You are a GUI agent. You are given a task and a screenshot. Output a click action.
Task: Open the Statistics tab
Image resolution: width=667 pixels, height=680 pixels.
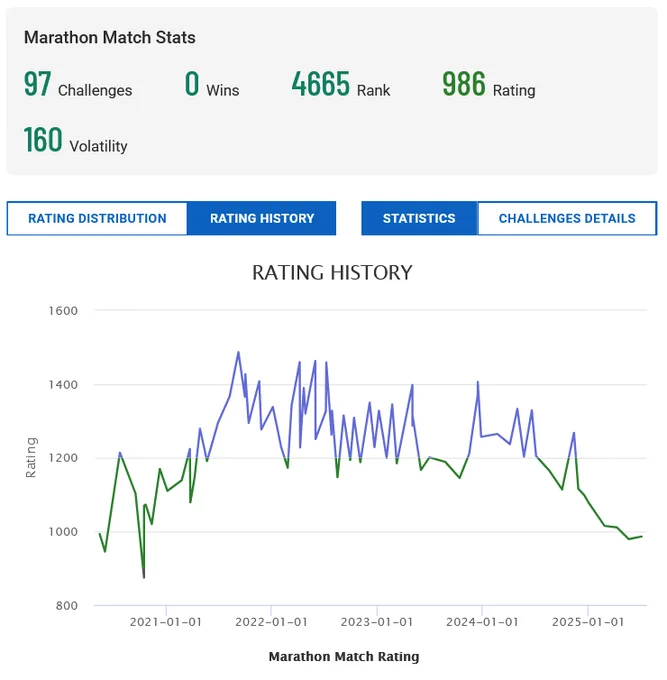point(419,218)
